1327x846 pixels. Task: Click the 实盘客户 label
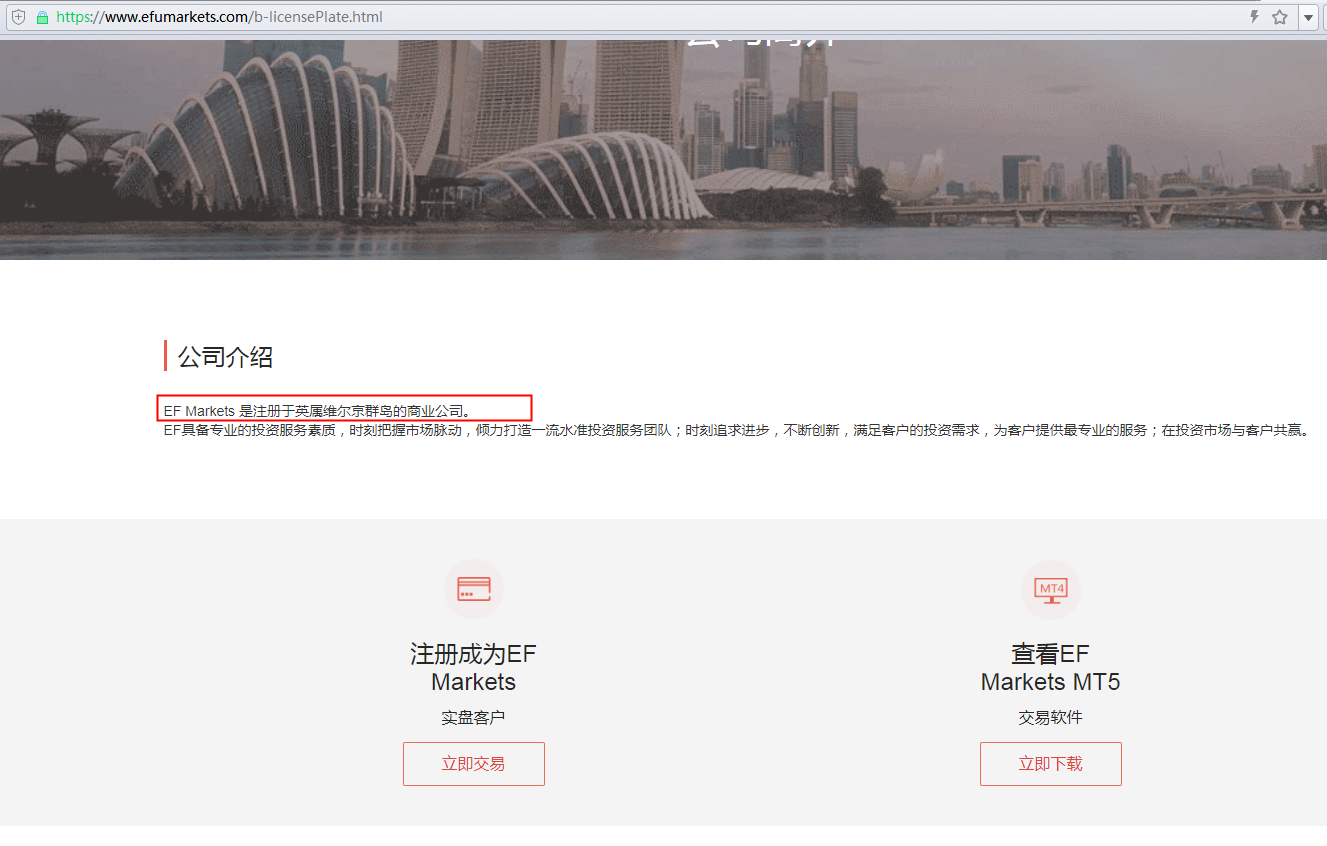(x=474, y=718)
